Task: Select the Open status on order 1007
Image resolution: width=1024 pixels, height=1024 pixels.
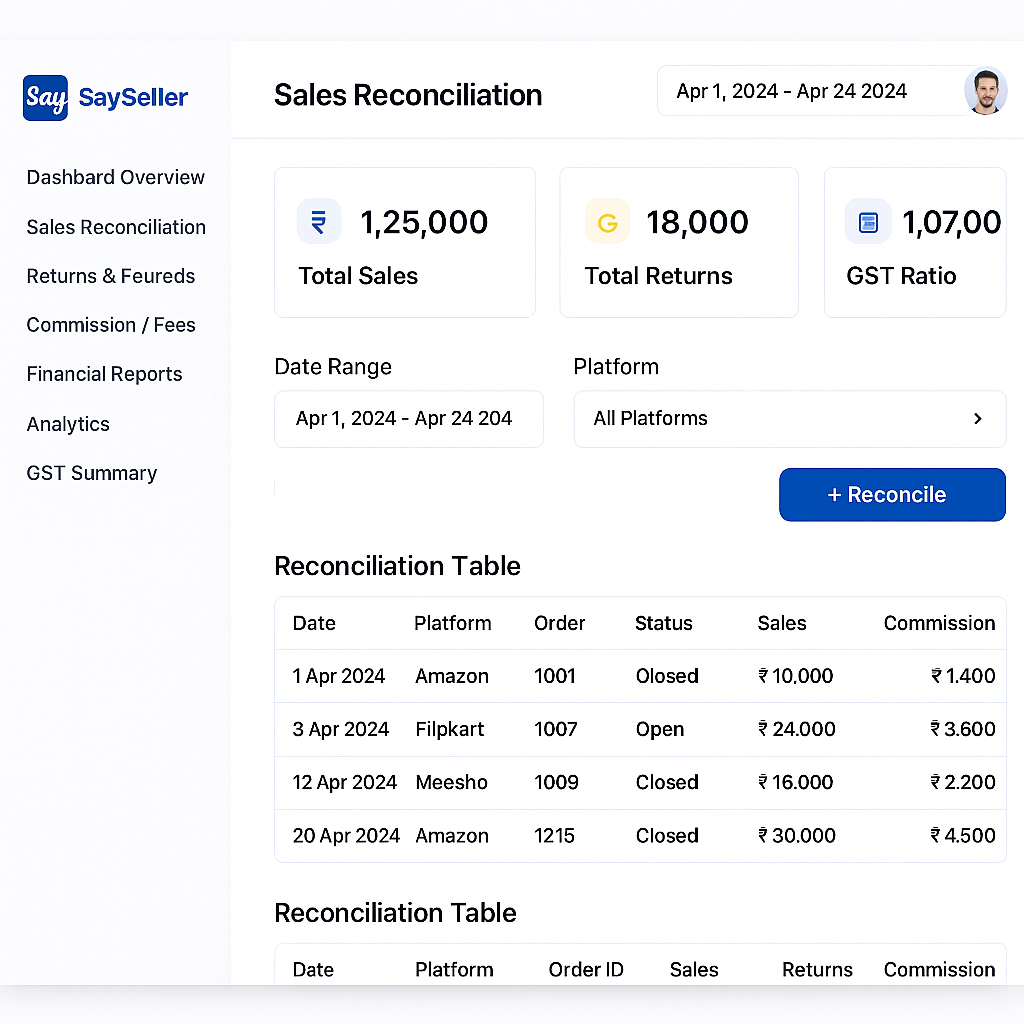Action: 659,729
